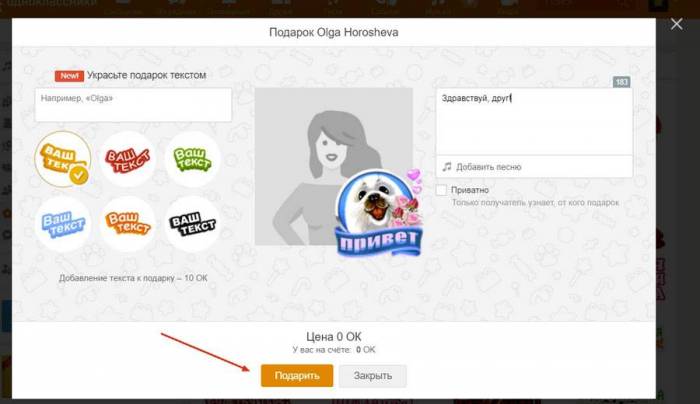Select the orange-yellow "Ваш текст" style

pyautogui.click(x=63, y=158)
